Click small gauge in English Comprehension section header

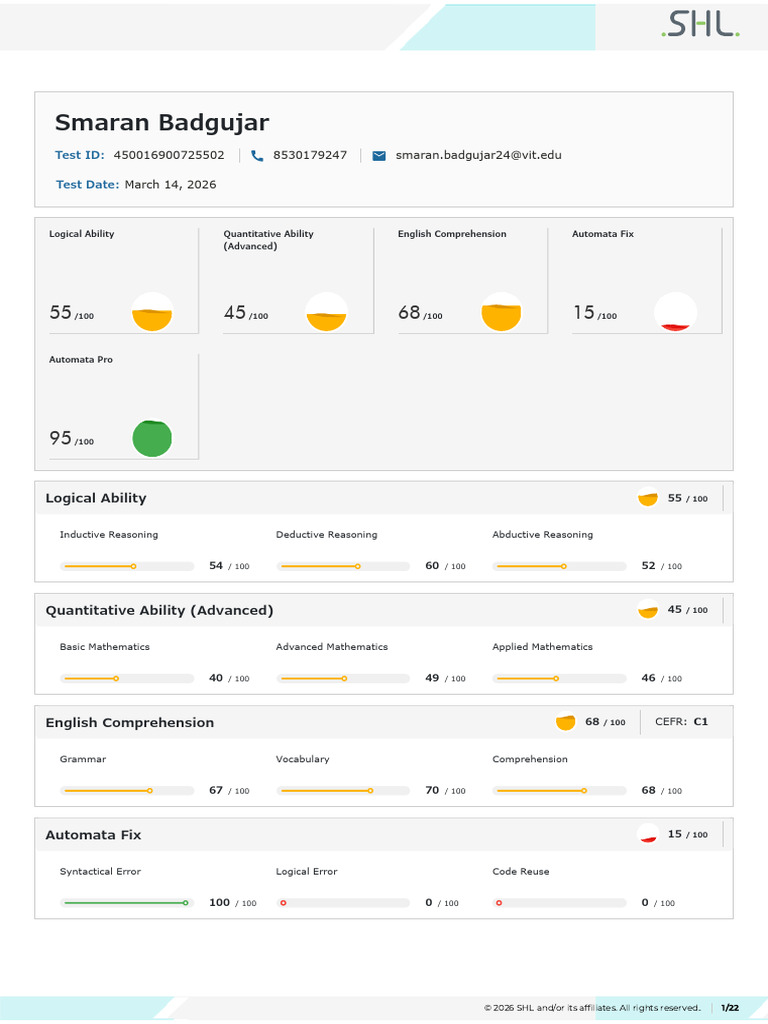coord(566,722)
